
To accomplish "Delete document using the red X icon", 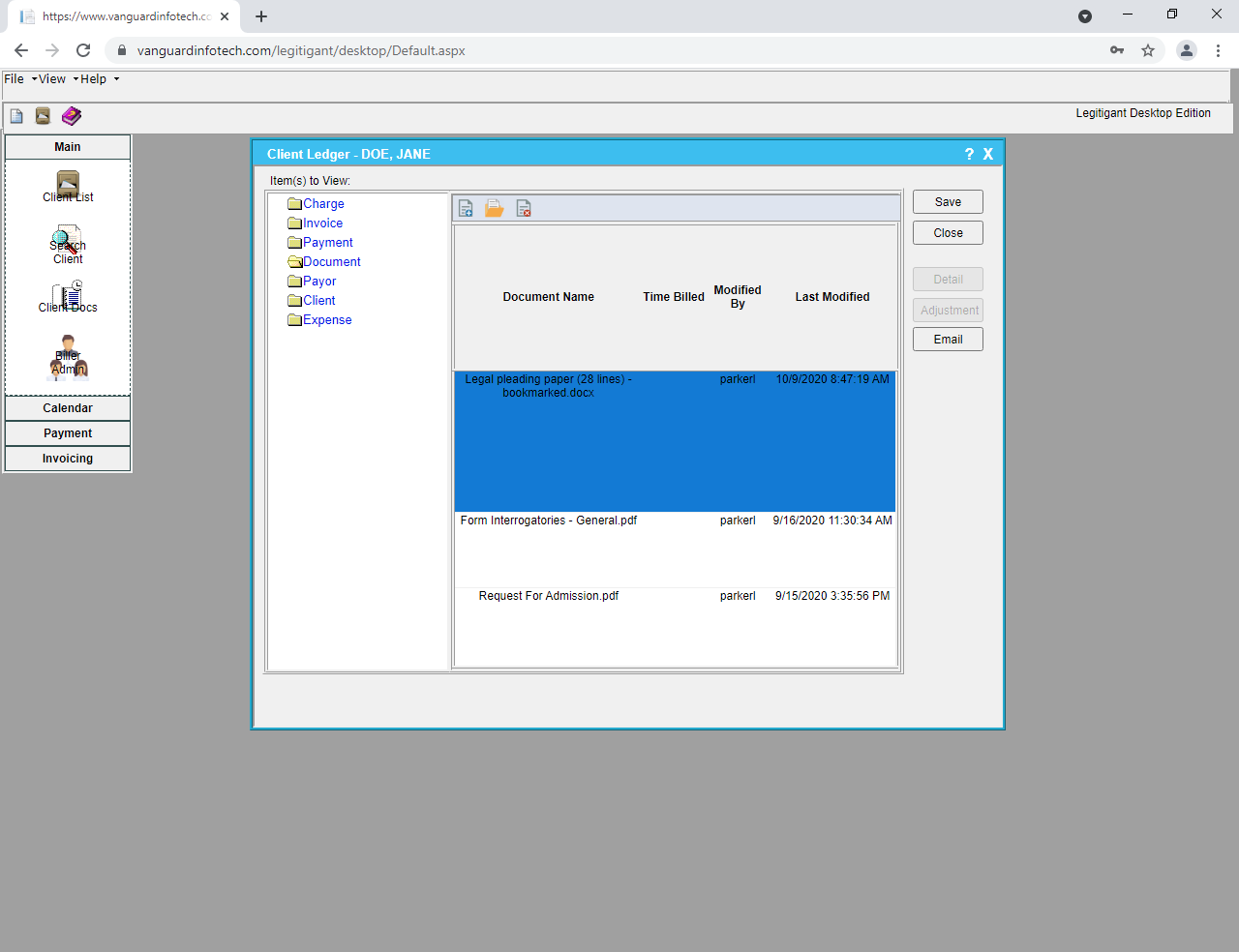I will [524, 208].
